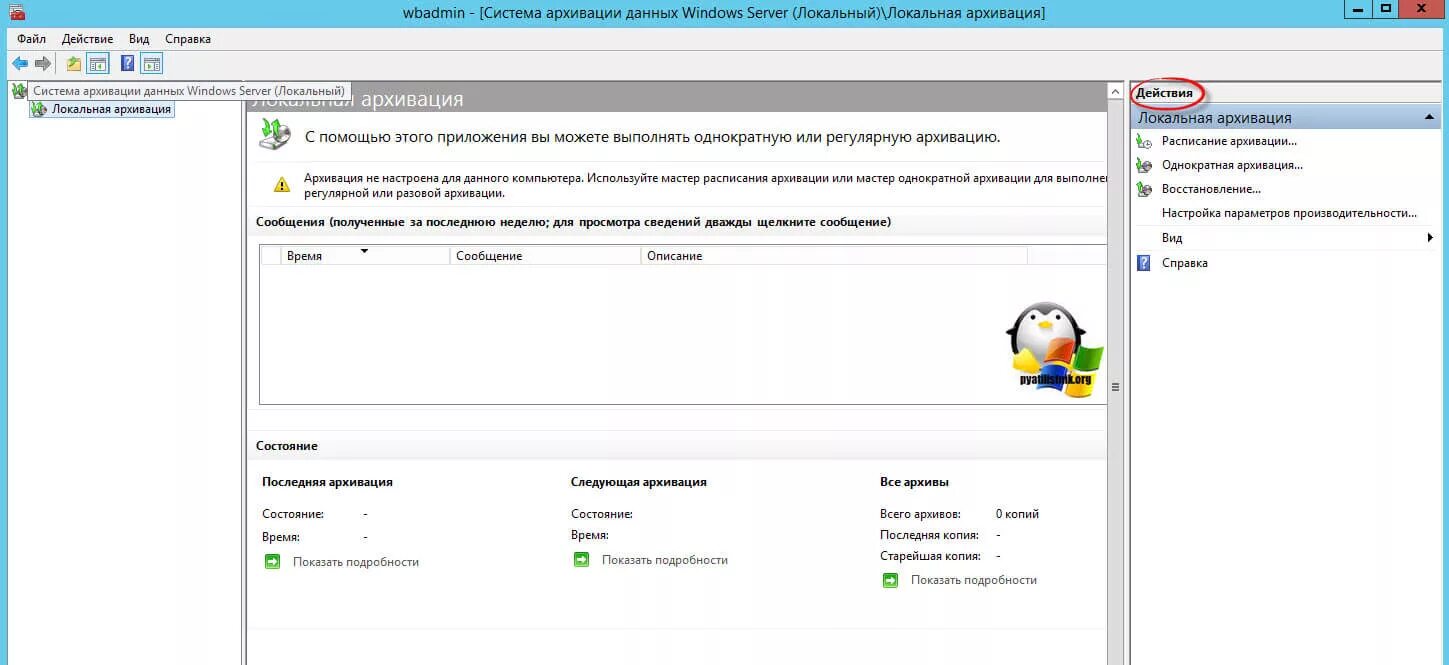1449x665 pixels.
Task: Show details under Все архивы
Action: coord(974,580)
